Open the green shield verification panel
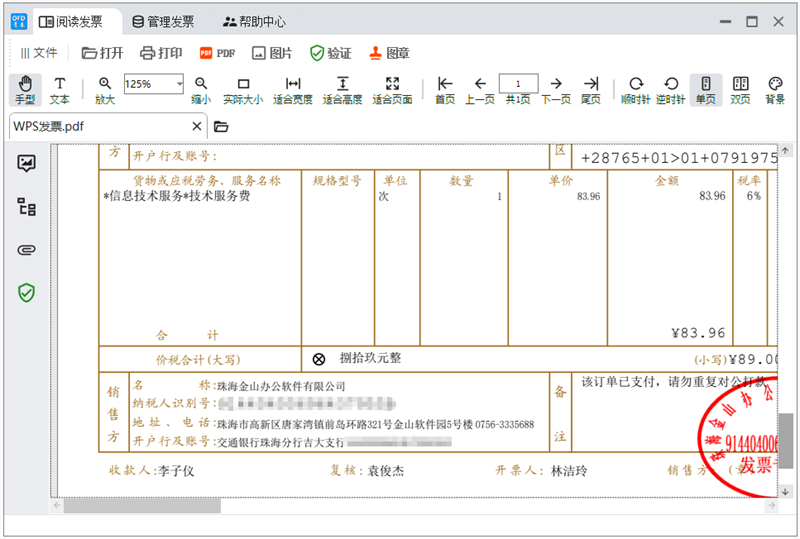This screenshot has height=539, width=800. [x=27, y=293]
